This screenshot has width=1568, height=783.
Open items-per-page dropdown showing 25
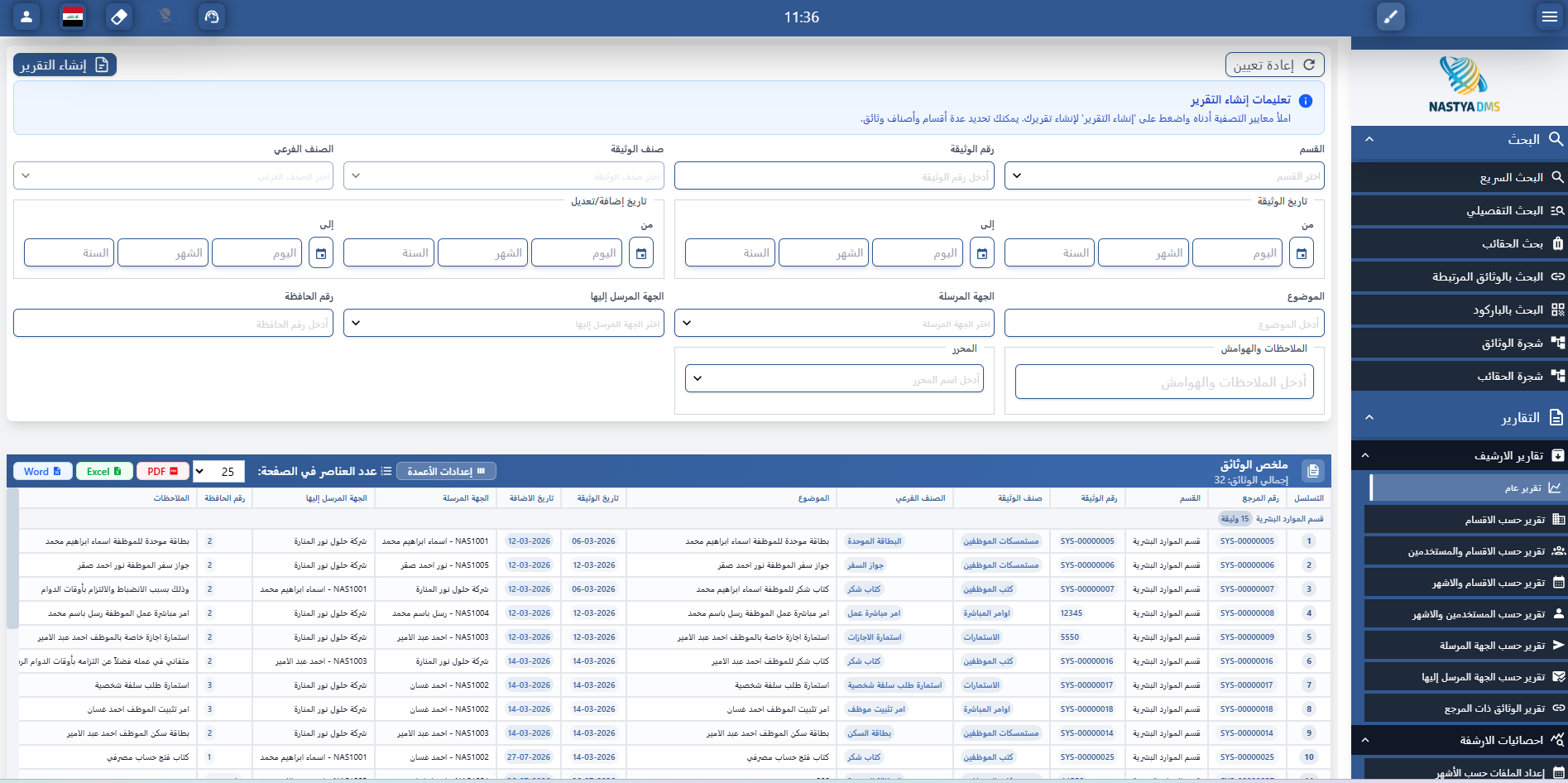point(218,472)
